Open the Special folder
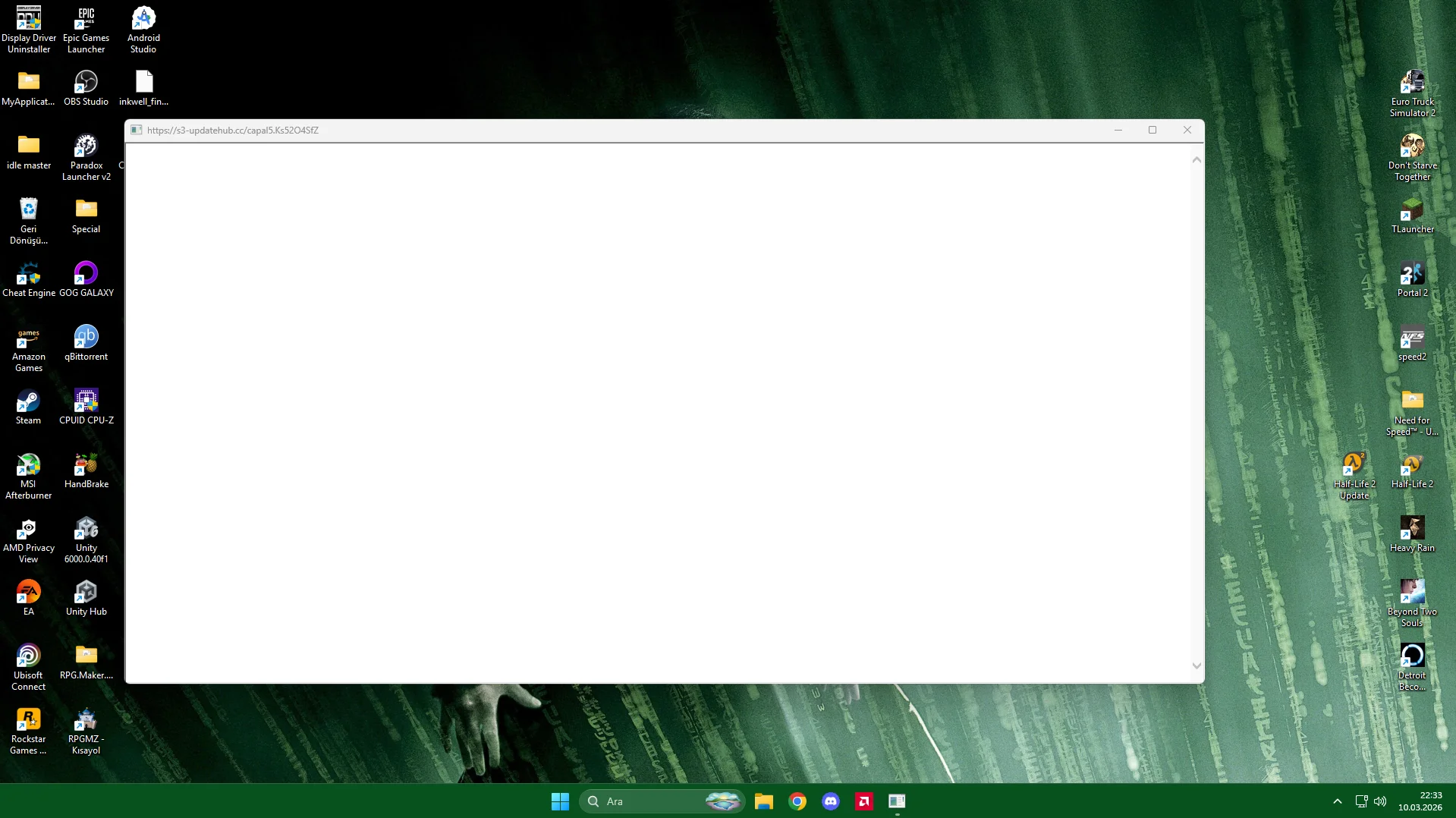This screenshot has height=818, width=1456. click(x=86, y=216)
